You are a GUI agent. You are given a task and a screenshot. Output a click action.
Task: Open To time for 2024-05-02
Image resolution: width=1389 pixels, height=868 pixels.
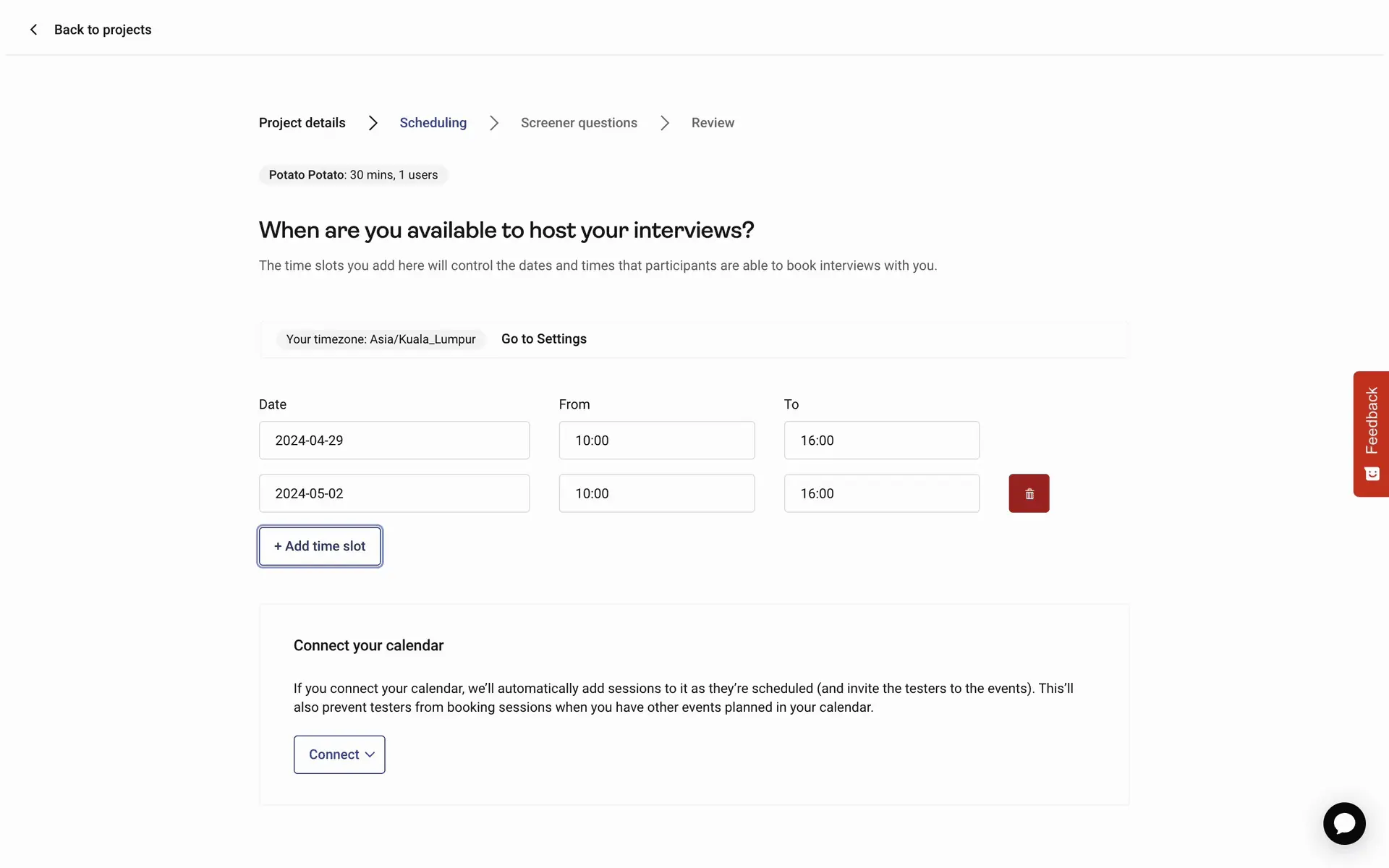pyautogui.click(x=881, y=493)
